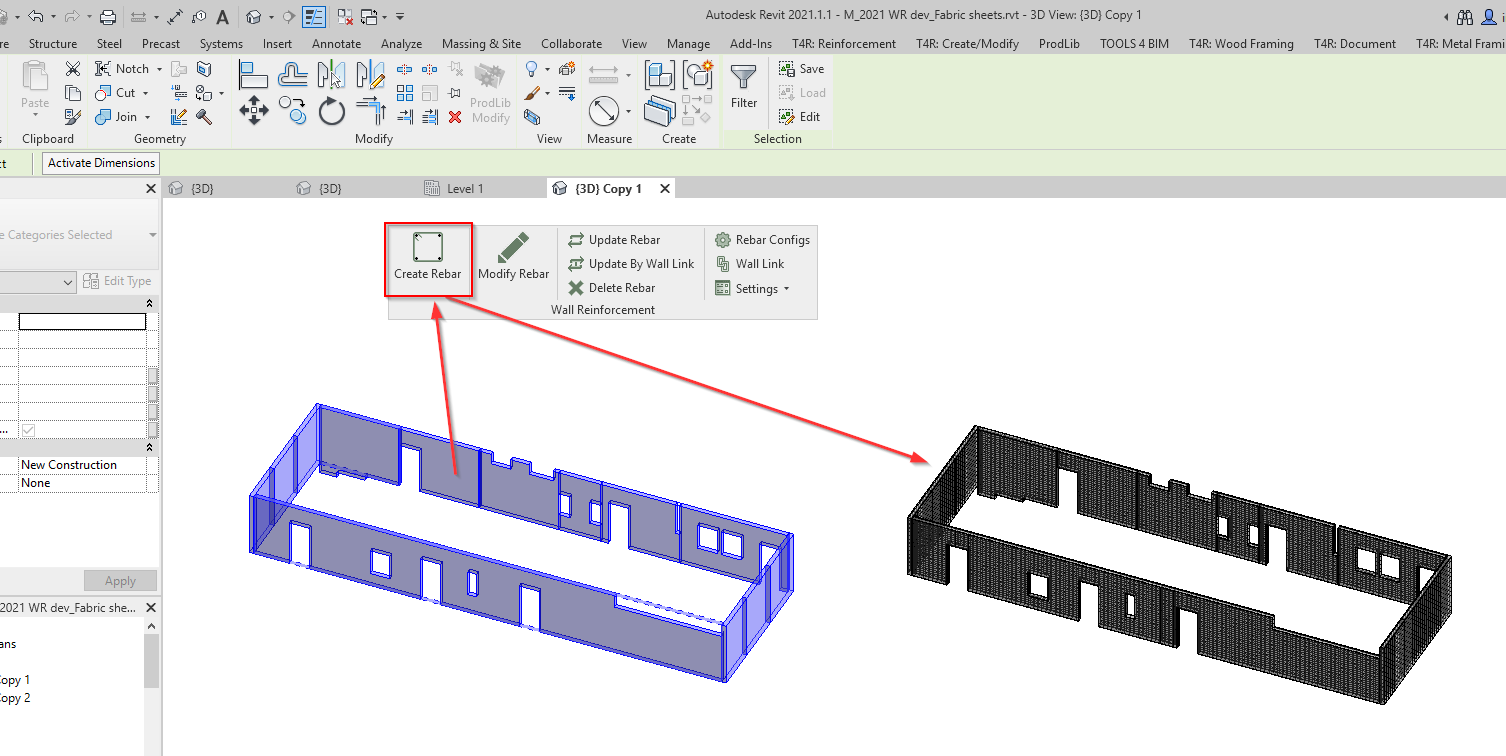Select the Copy tool with circles icon

pos(293,110)
